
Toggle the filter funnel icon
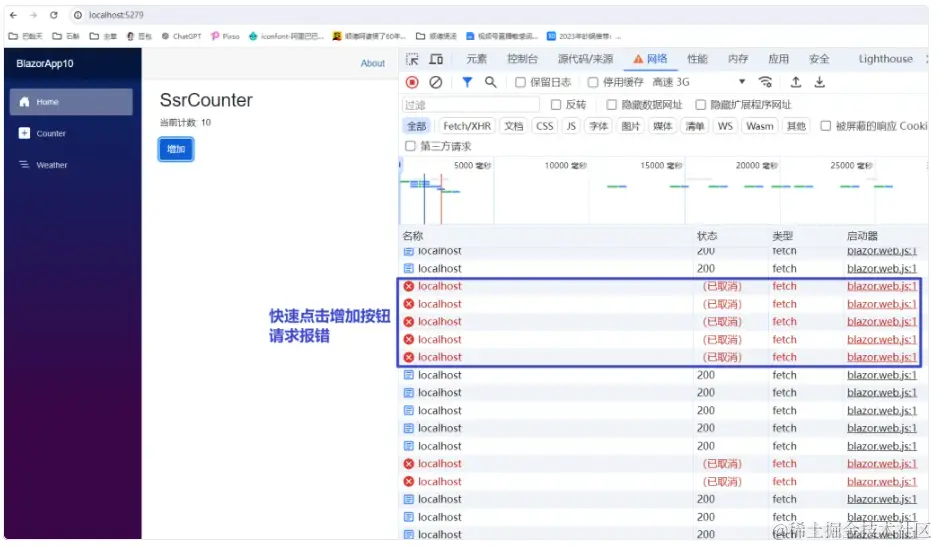point(467,82)
